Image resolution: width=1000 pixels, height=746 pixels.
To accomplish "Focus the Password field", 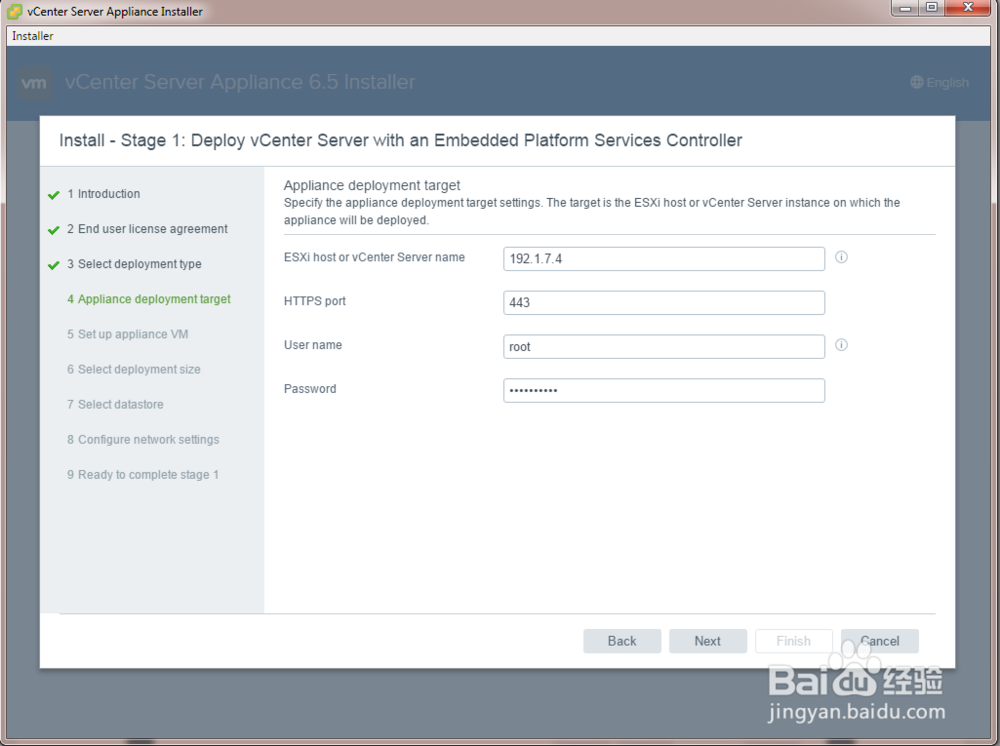I will click(x=664, y=391).
